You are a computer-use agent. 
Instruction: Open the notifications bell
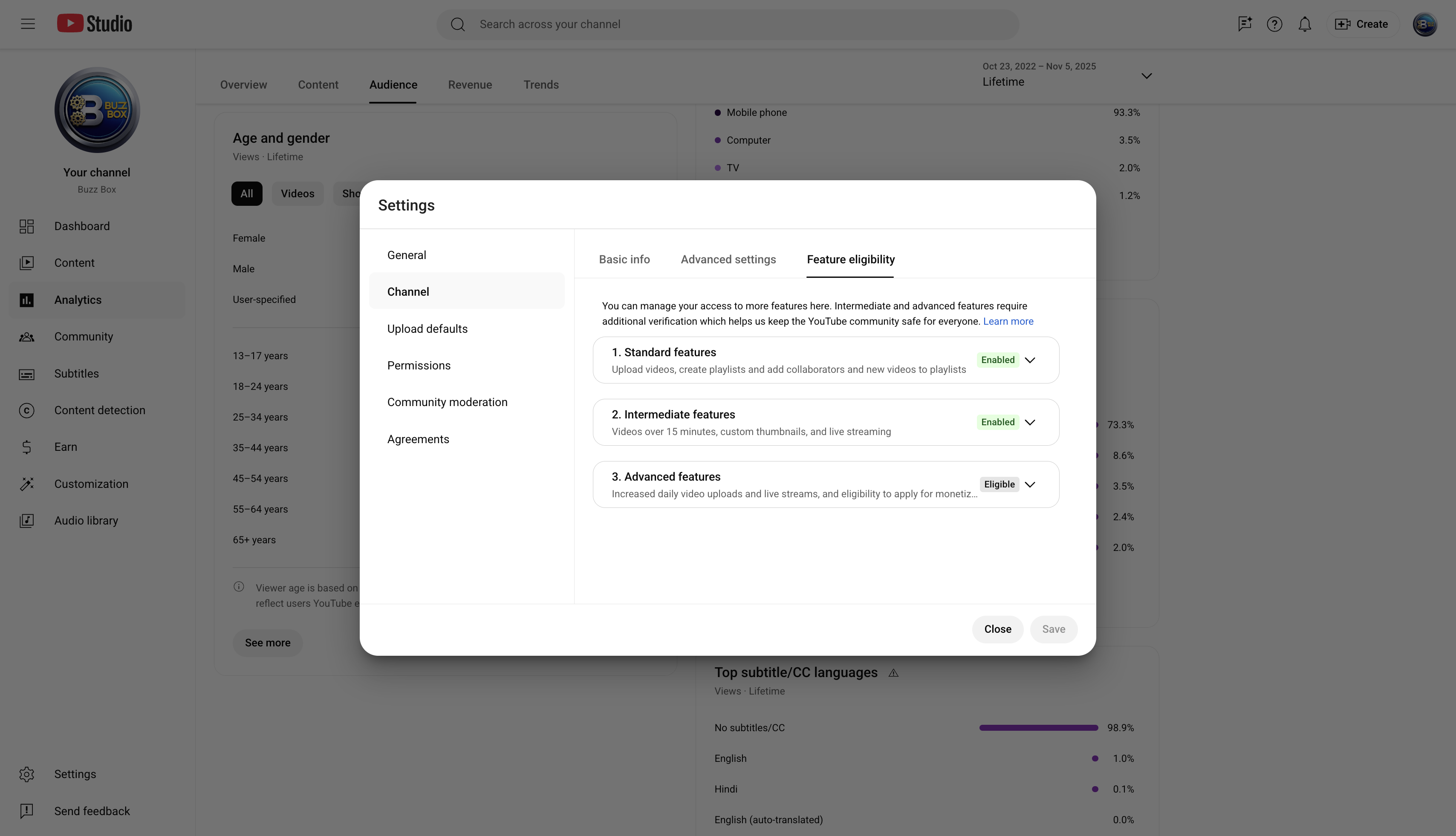click(x=1305, y=24)
